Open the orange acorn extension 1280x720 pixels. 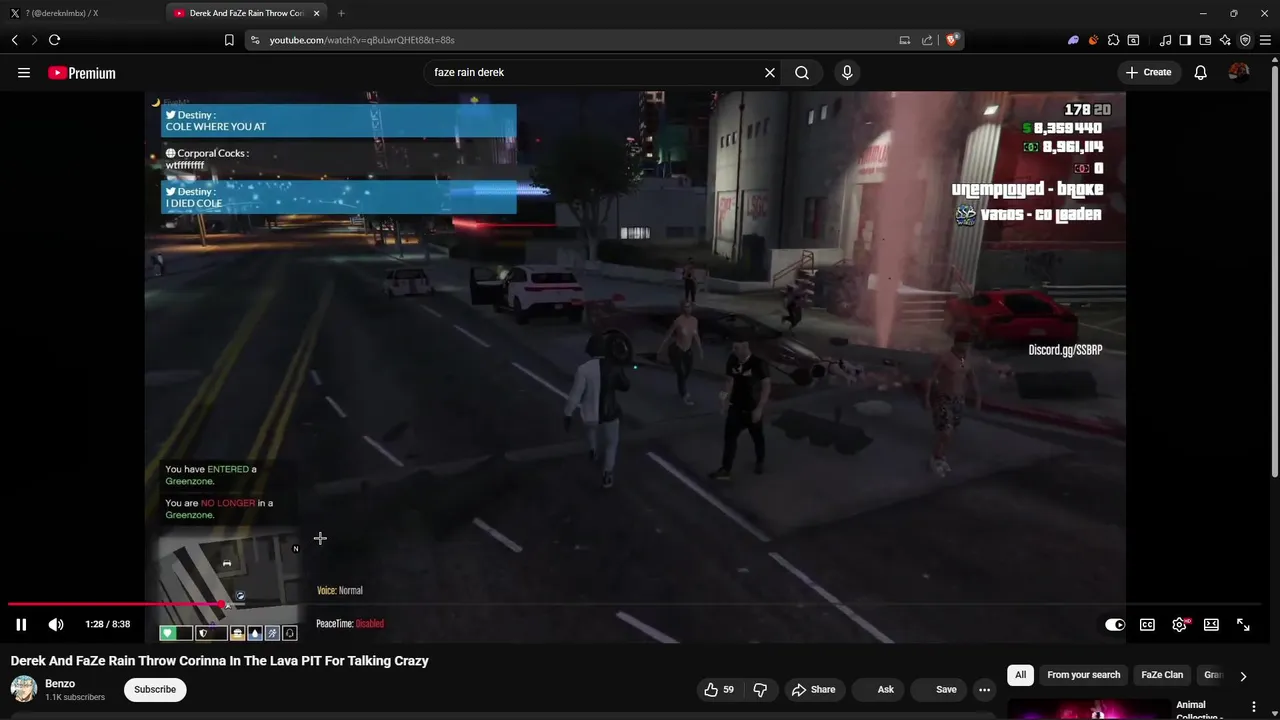pyautogui.click(x=1093, y=40)
